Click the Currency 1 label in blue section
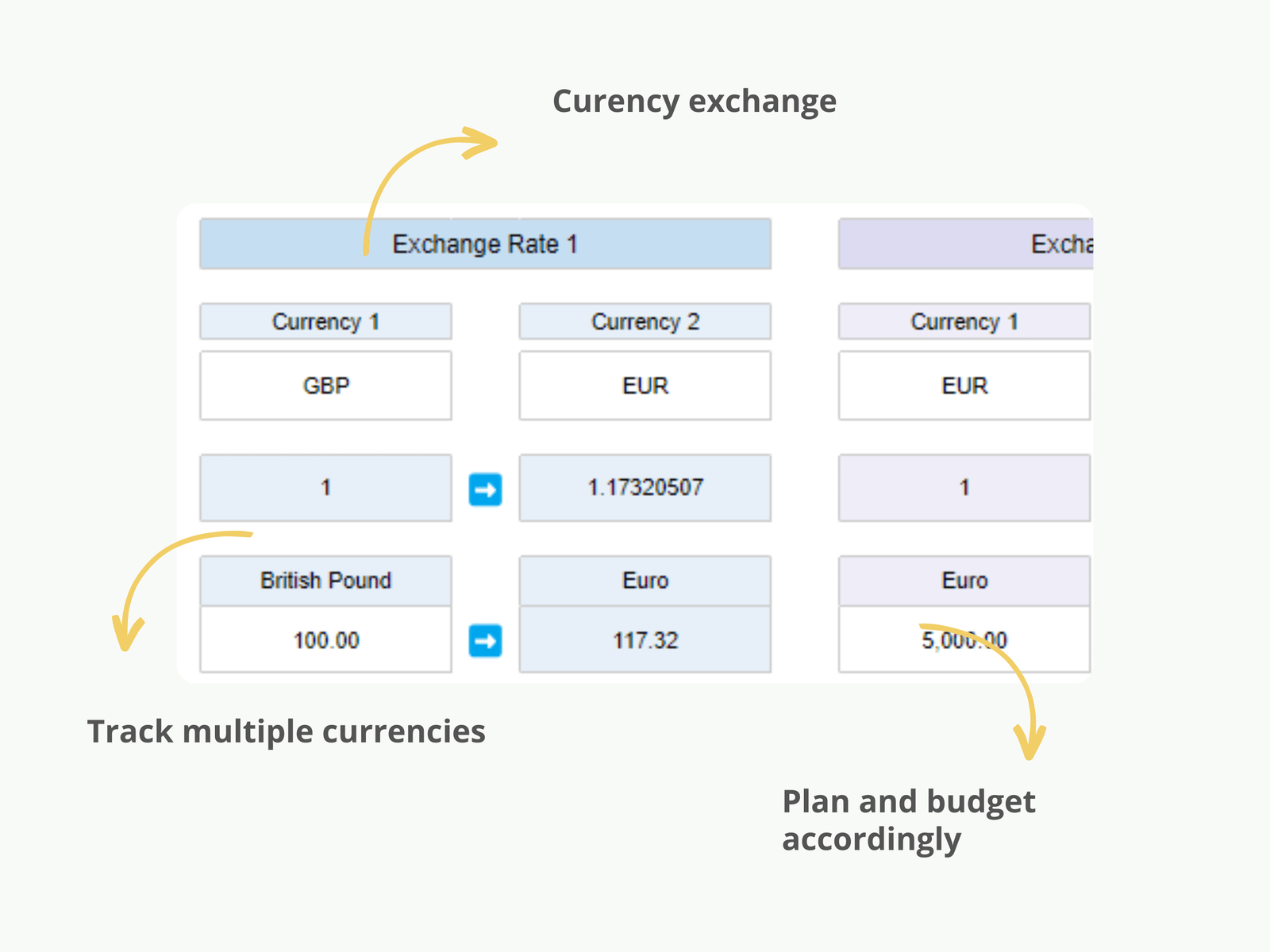This screenshot has width=1270, height=952. (325, 321)
